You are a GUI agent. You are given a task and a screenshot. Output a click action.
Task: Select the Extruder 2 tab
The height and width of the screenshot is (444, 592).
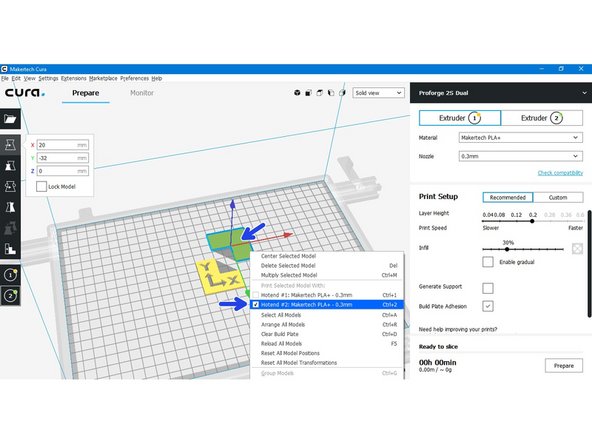(542, 118)
